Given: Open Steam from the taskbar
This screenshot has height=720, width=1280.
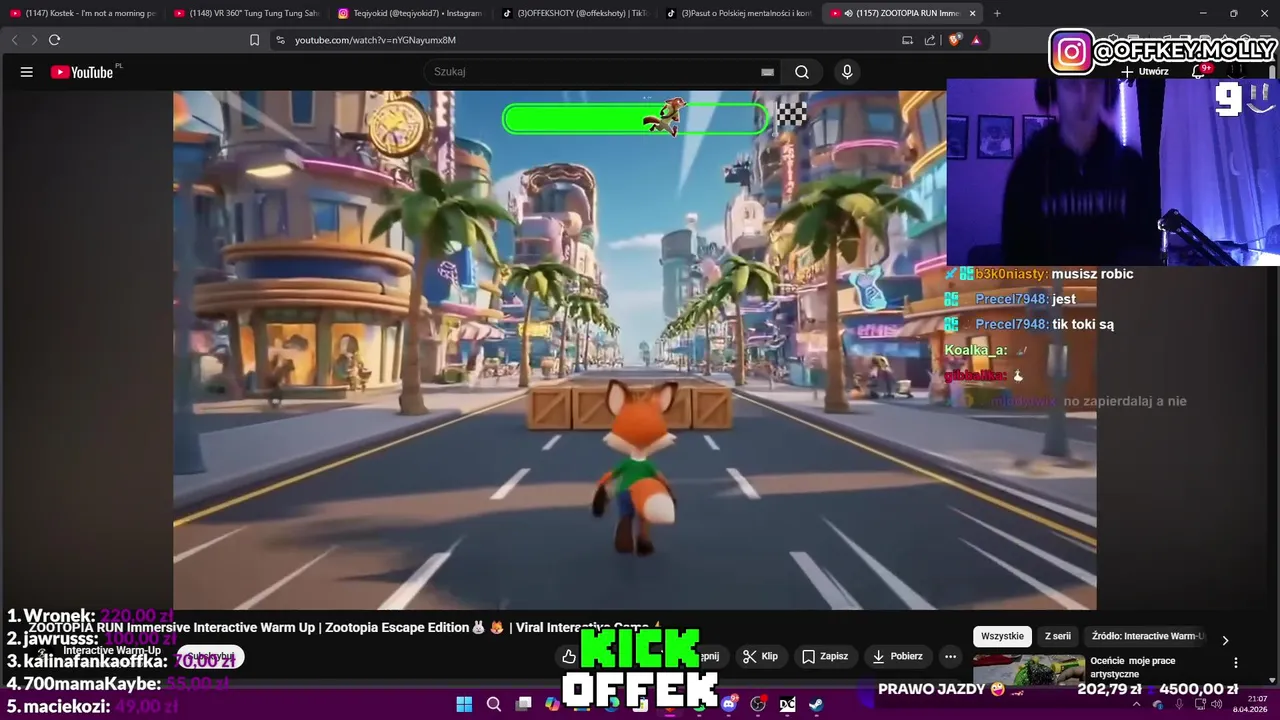Looking at the screenshot, I should tap(816, 704).
